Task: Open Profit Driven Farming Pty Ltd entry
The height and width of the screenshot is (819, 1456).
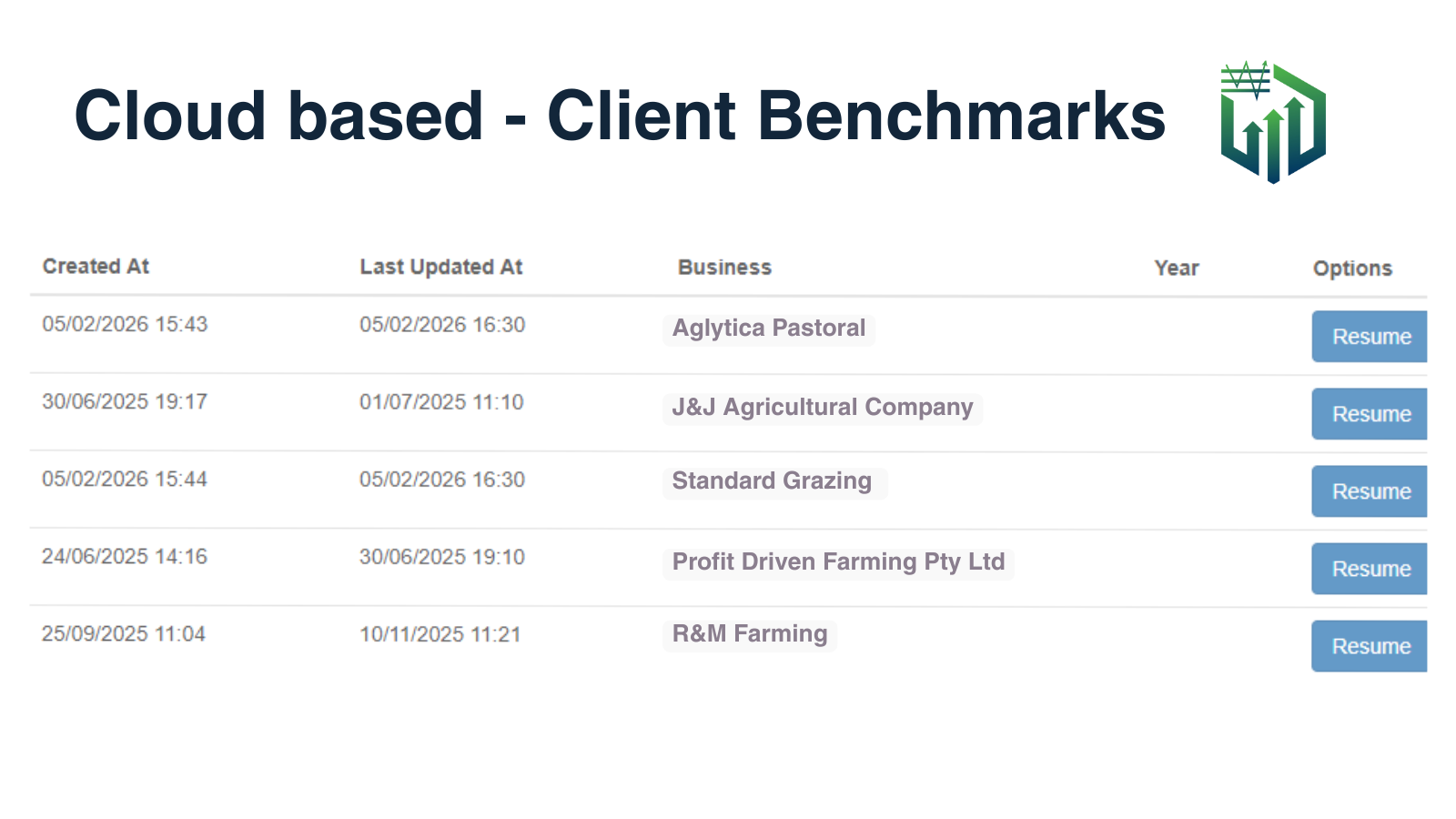Action: [838, 561]
